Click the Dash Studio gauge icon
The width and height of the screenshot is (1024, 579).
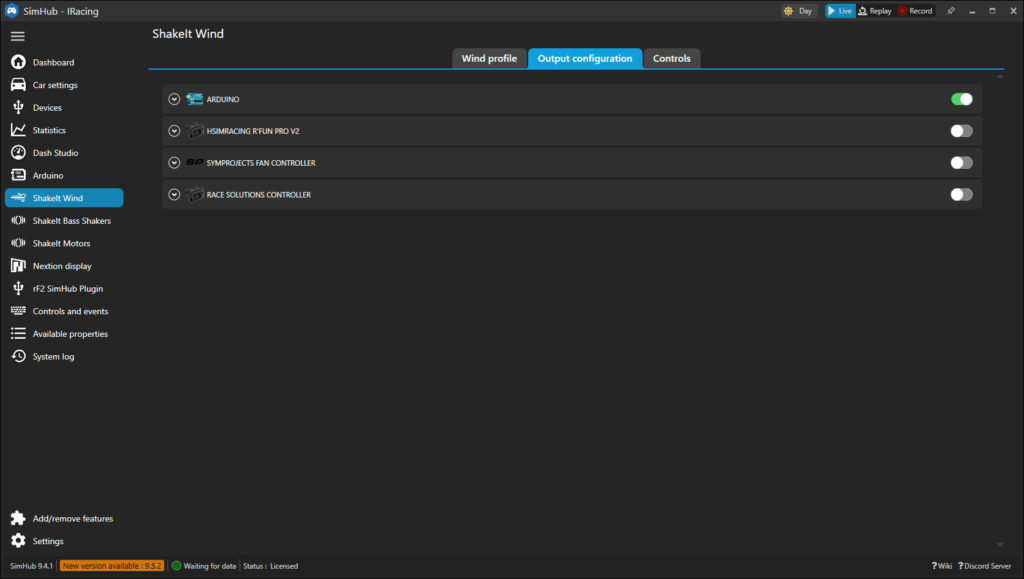pos(18,152)
